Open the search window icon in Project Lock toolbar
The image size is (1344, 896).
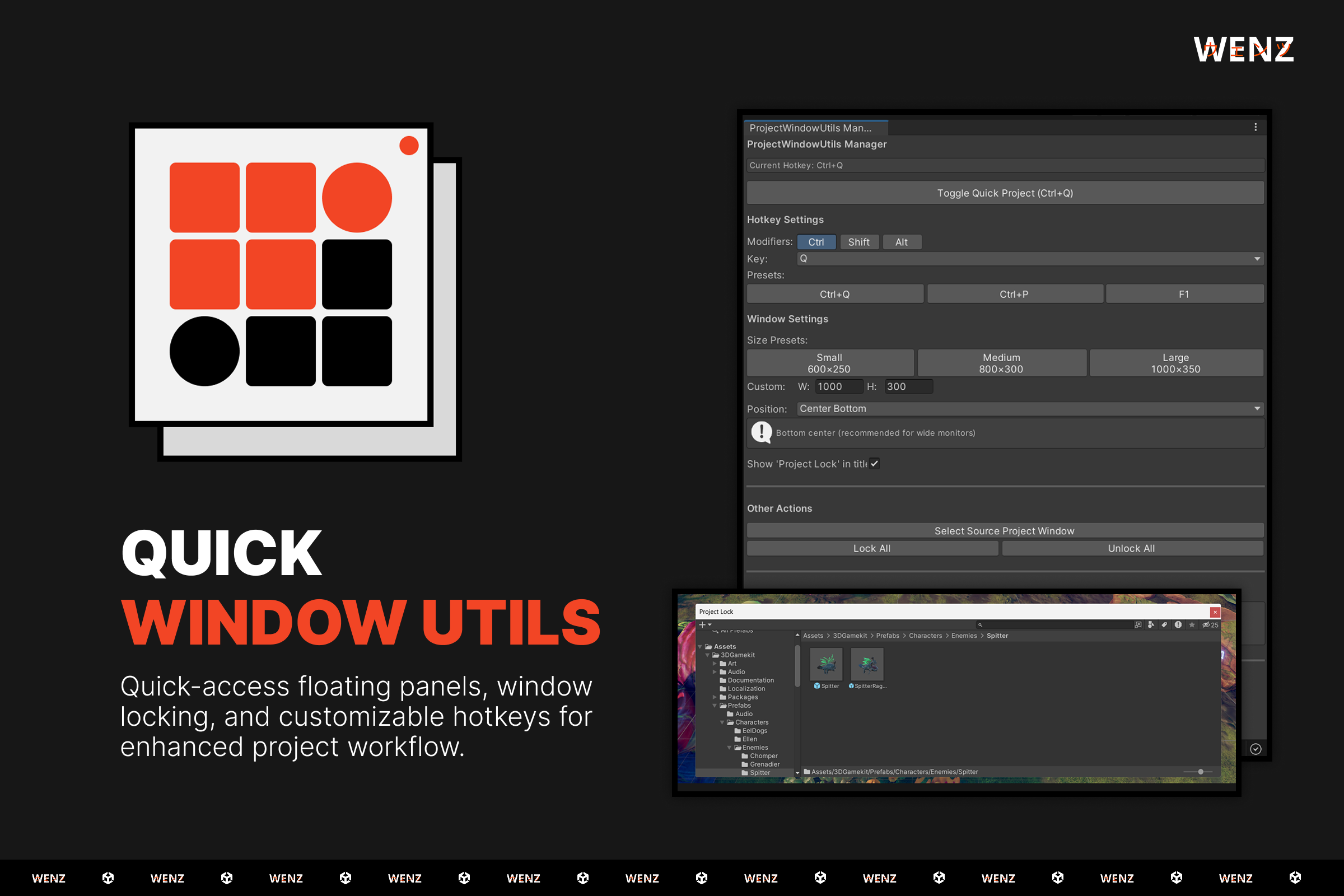1138,625
